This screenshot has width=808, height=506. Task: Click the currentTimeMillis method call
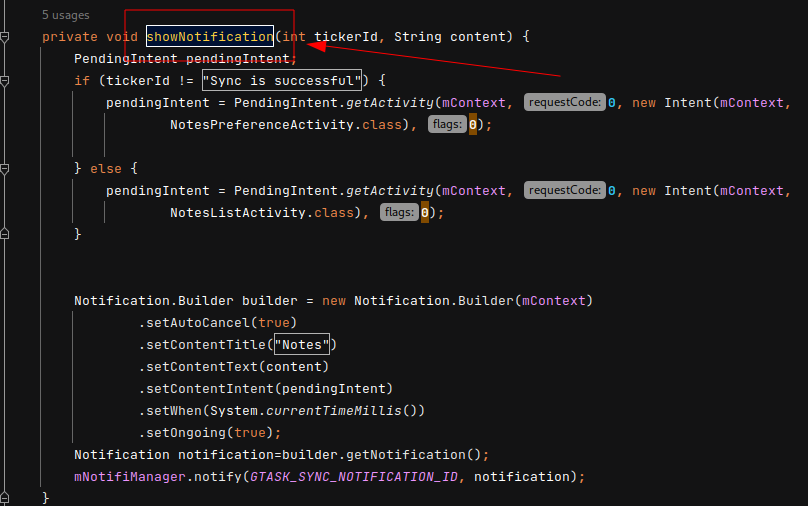334,411
